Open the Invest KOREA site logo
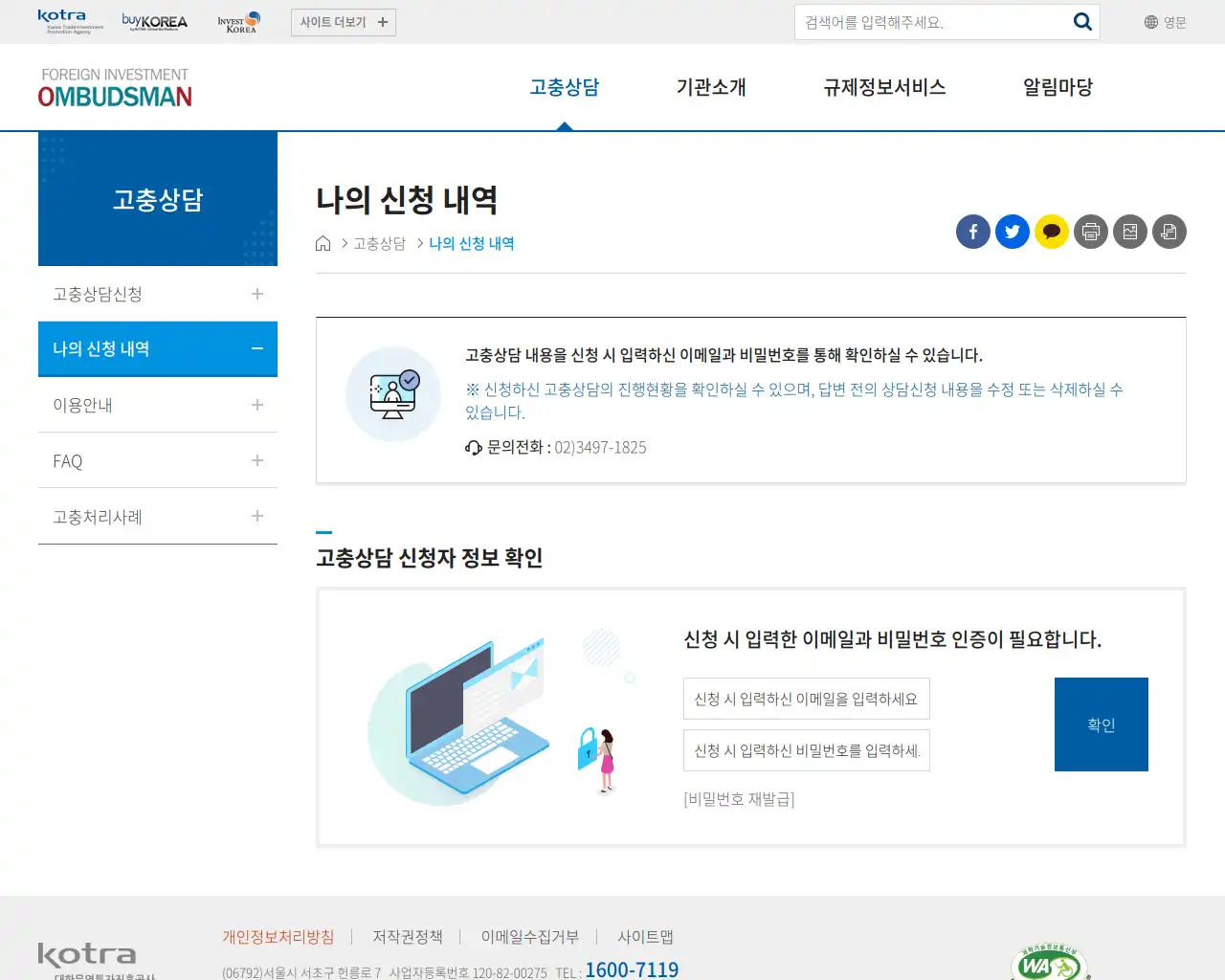1225x980 pixels. pos(237,21)
